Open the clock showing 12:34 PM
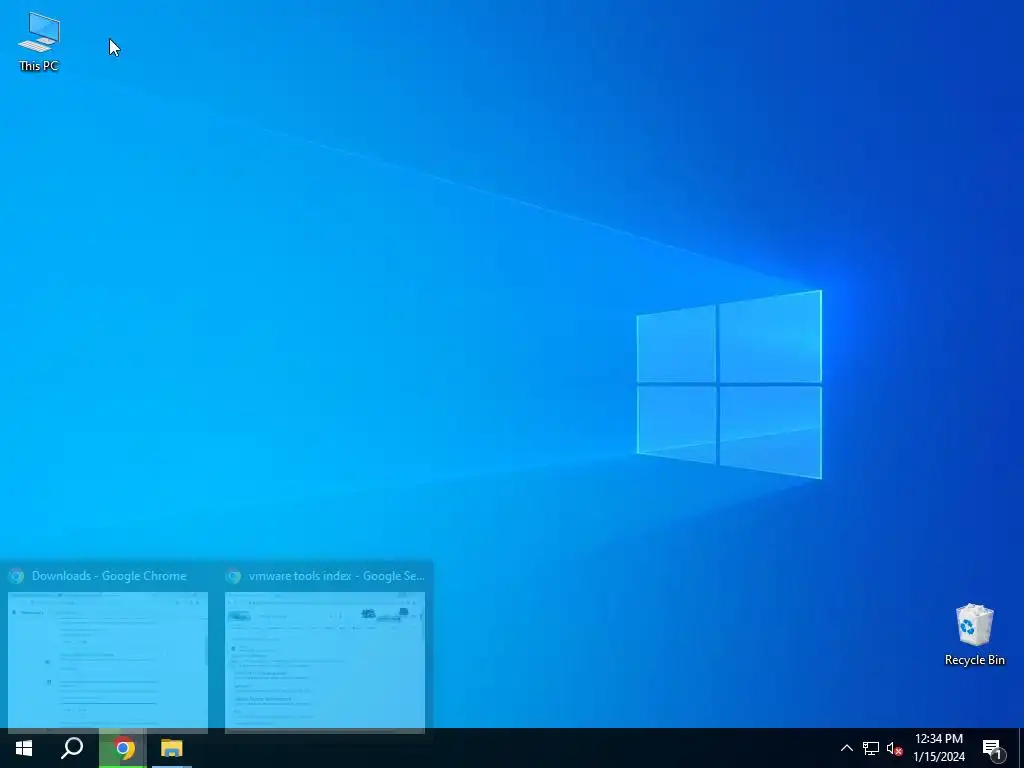Screen dimensions: 1024x768 (938, 739)
